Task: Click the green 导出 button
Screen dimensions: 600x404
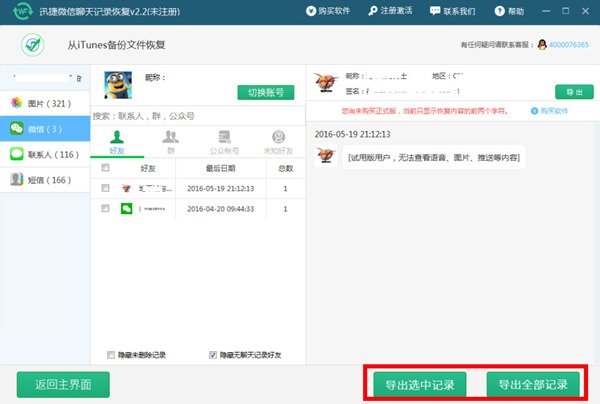Action: [574, 92]
